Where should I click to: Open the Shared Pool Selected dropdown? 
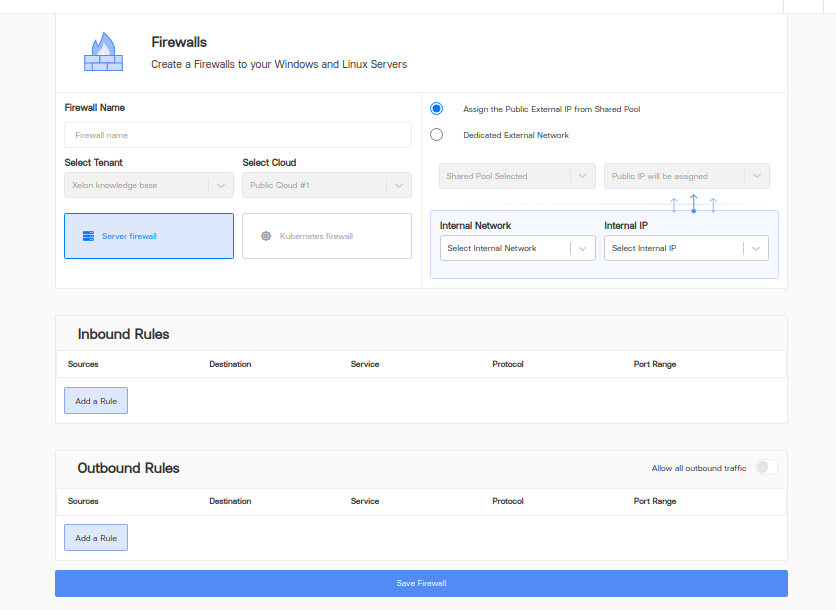(517, 176)
